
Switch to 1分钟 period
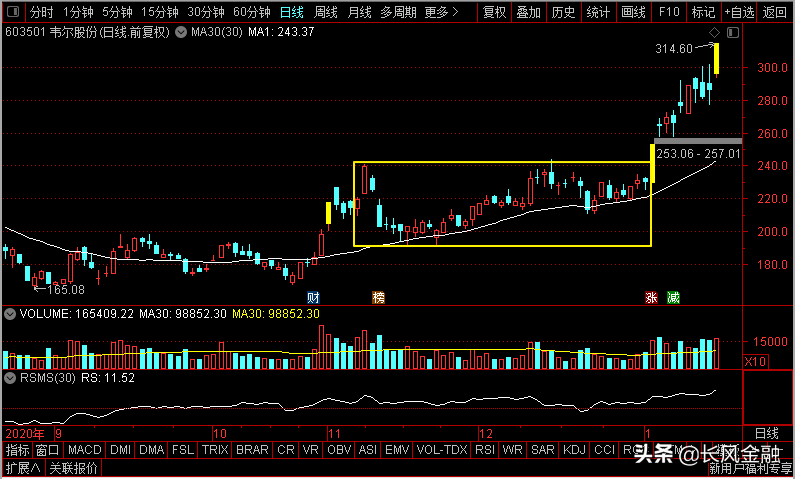tap(79, 12)
